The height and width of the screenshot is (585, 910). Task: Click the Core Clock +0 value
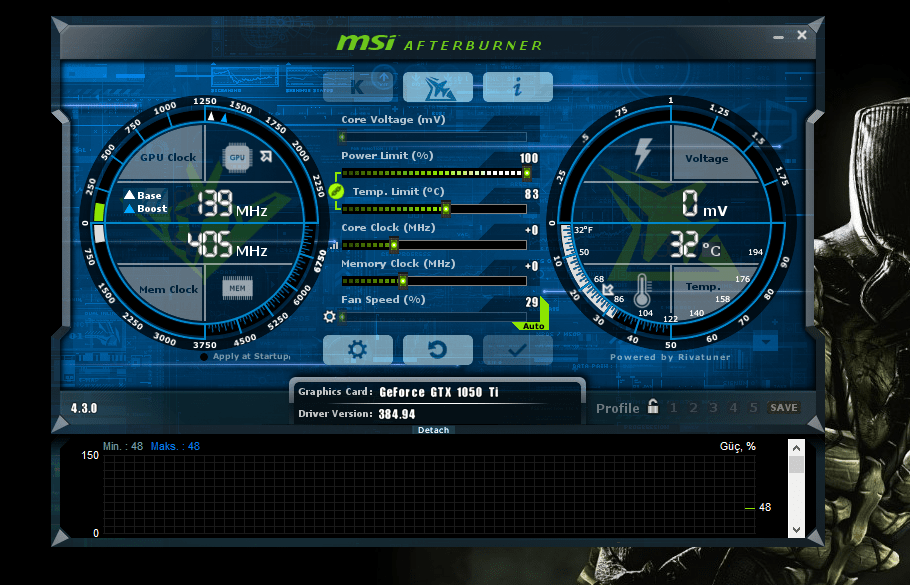(x=532, y=230)
